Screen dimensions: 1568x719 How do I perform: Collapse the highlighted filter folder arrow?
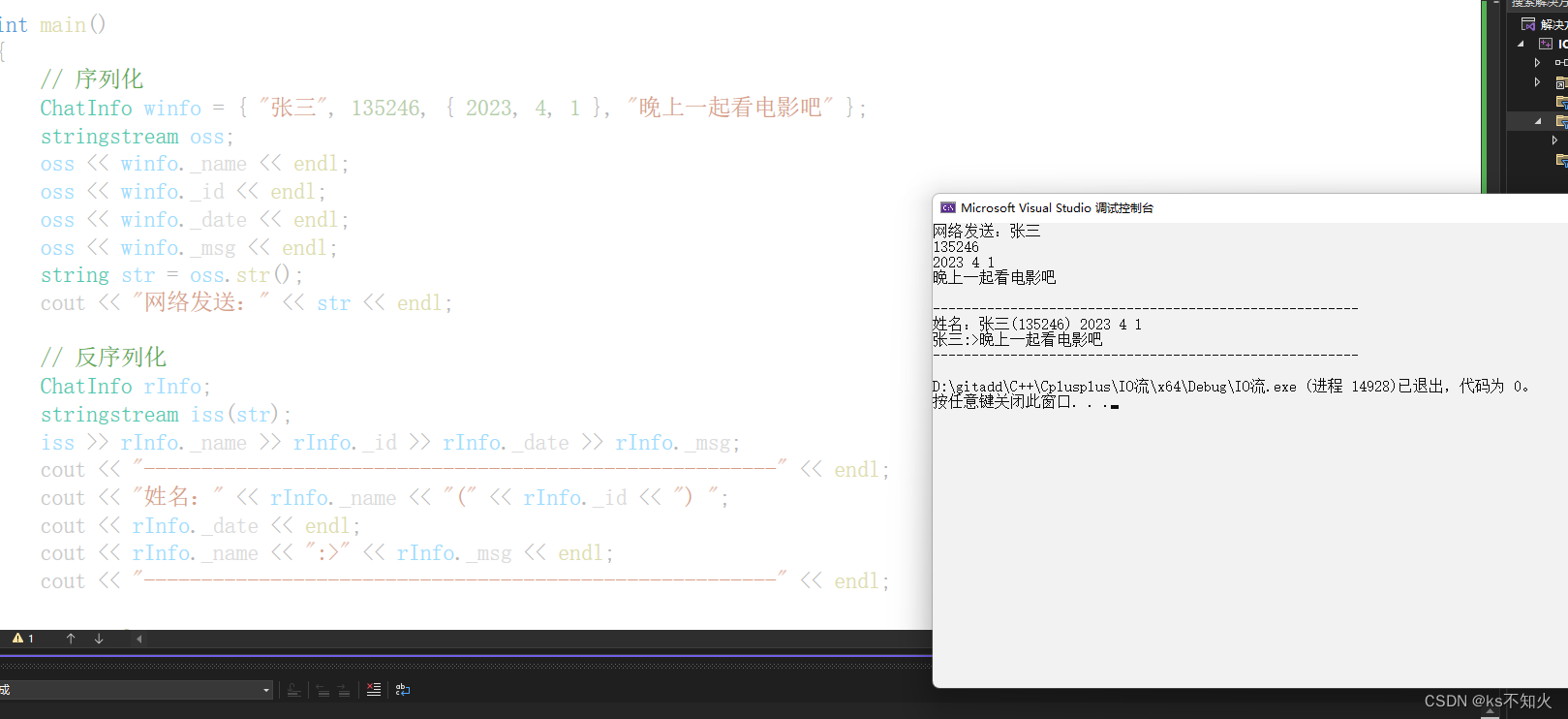tap(1538, 121)
